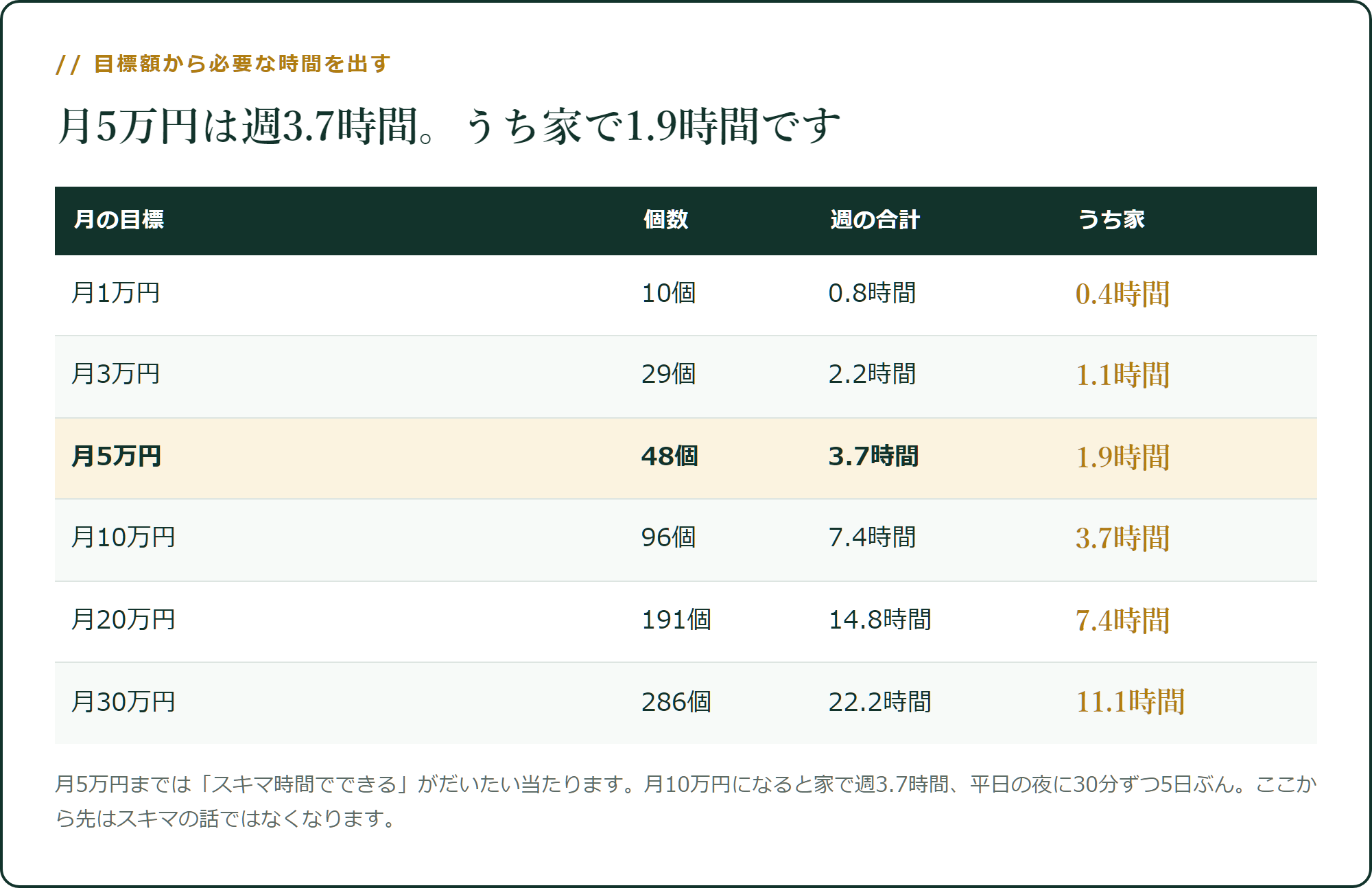Click the 'うち家' column header
1372x888 pixels.
tap(1111, 220)
